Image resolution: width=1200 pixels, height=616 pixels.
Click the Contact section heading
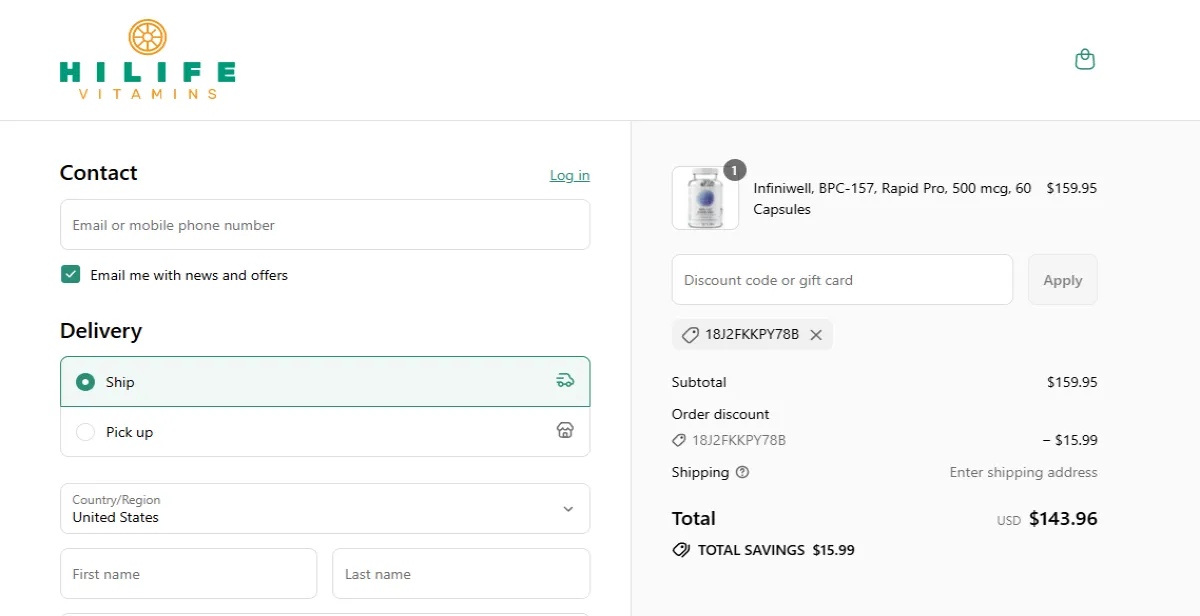(x=99, y=173)
